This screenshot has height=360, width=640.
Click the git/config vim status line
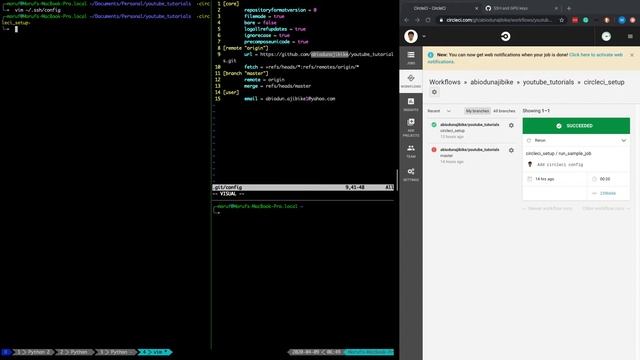coord(304,187)
